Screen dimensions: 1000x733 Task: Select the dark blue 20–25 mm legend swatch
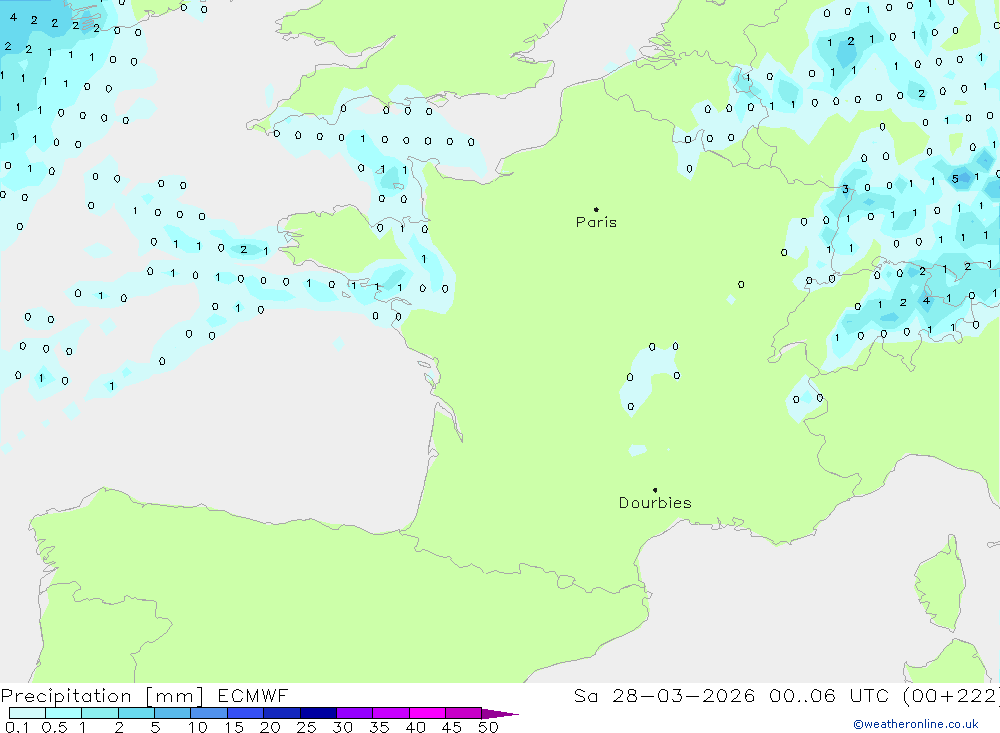pos(282,713)
